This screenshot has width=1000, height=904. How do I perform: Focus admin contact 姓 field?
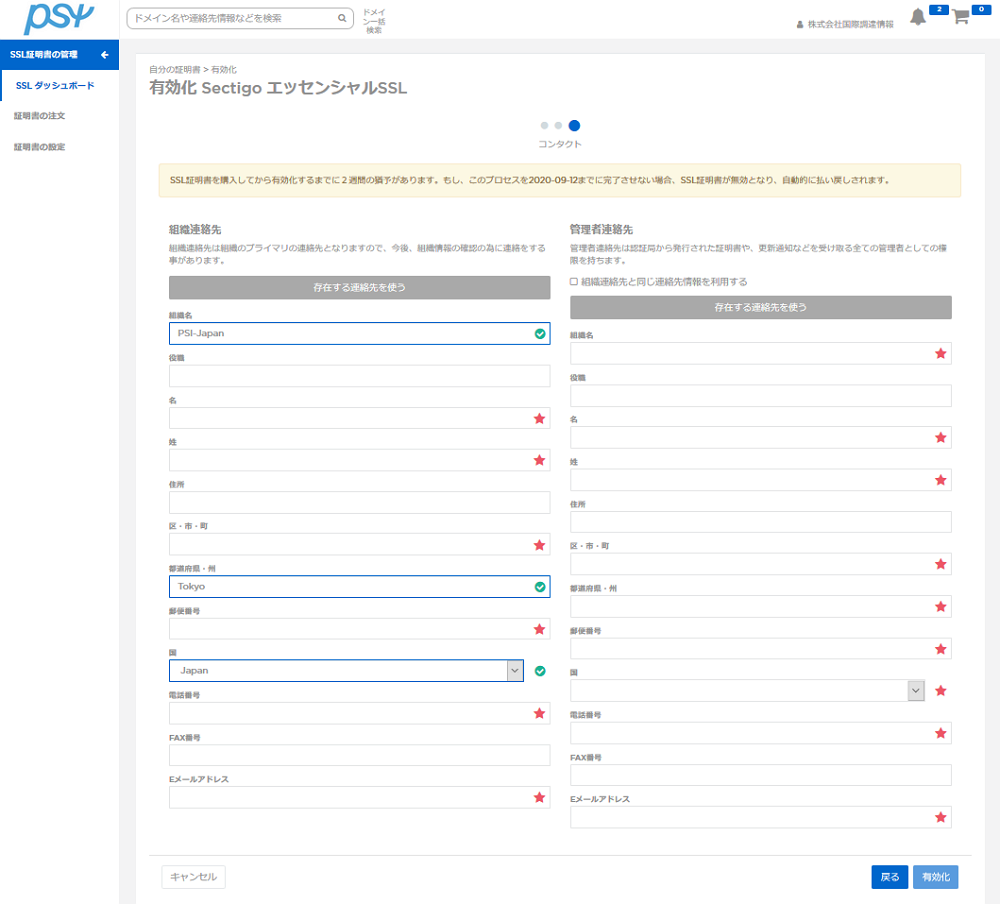pos(760,480)
